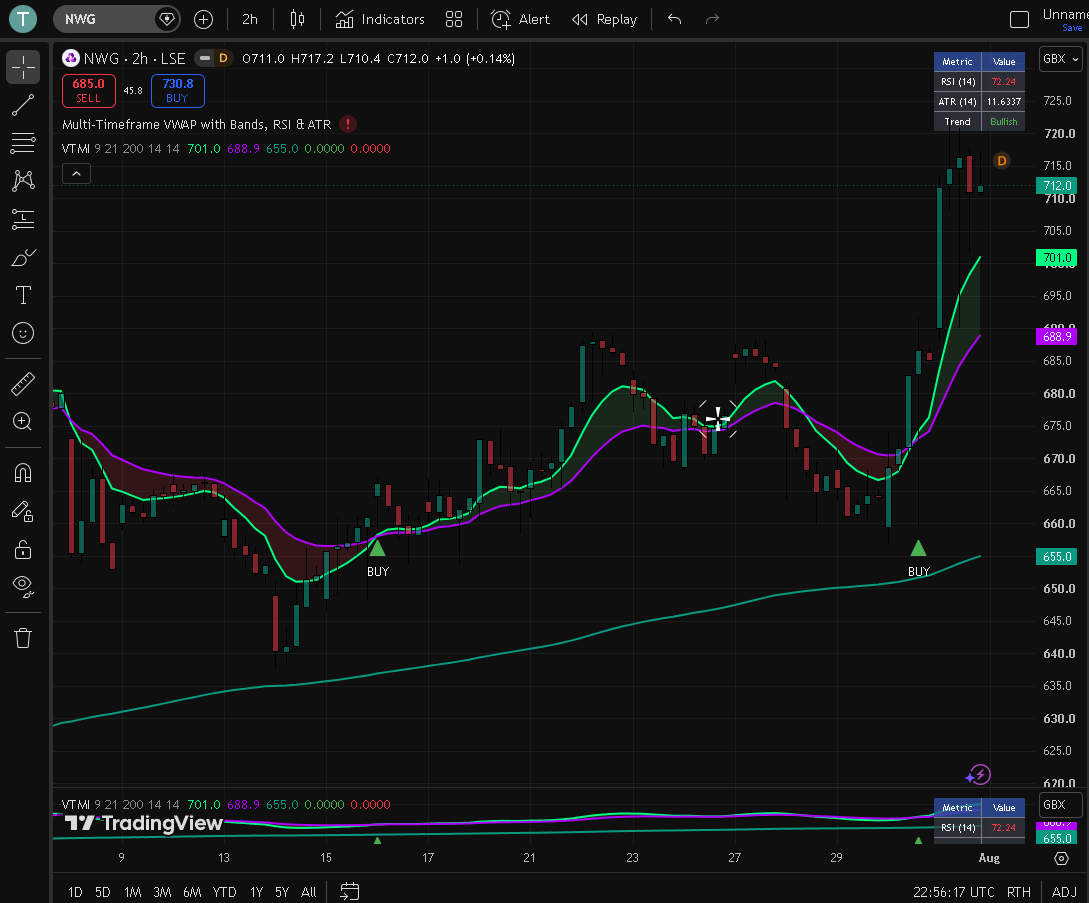This screenshot has height=903, width=1089.
Task: Remove objects with the trash icon
Action: click(x=23, y=638)
